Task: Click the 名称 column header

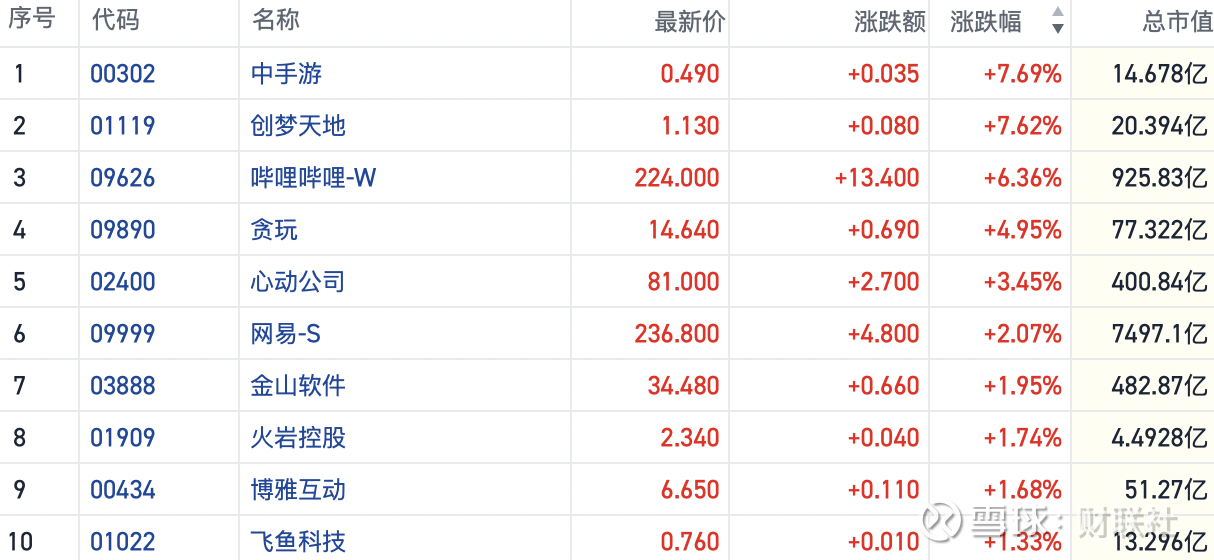Action: [x=276, y=21]
